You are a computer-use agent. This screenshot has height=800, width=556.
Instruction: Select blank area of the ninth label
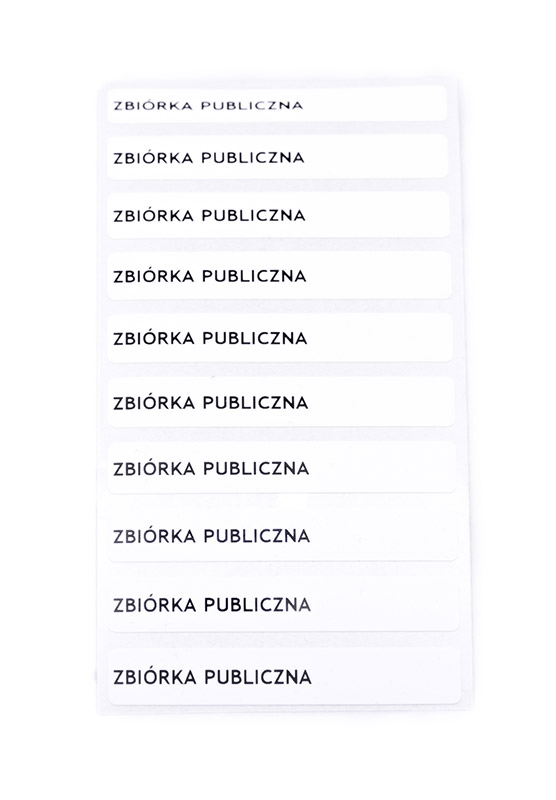(385, 604)
